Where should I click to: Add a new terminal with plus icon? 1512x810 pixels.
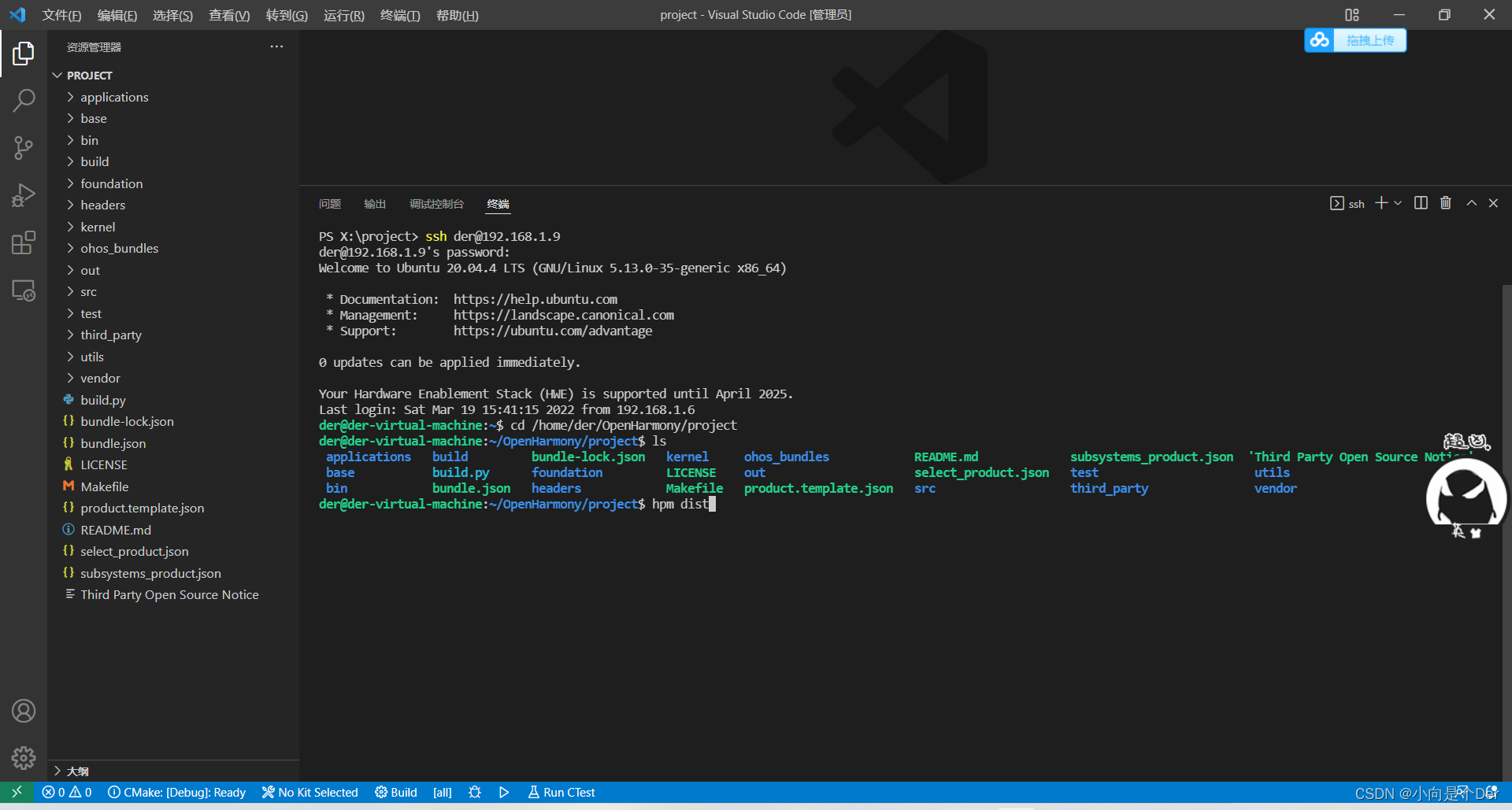pyautogui.click(x=1381, y=203)
